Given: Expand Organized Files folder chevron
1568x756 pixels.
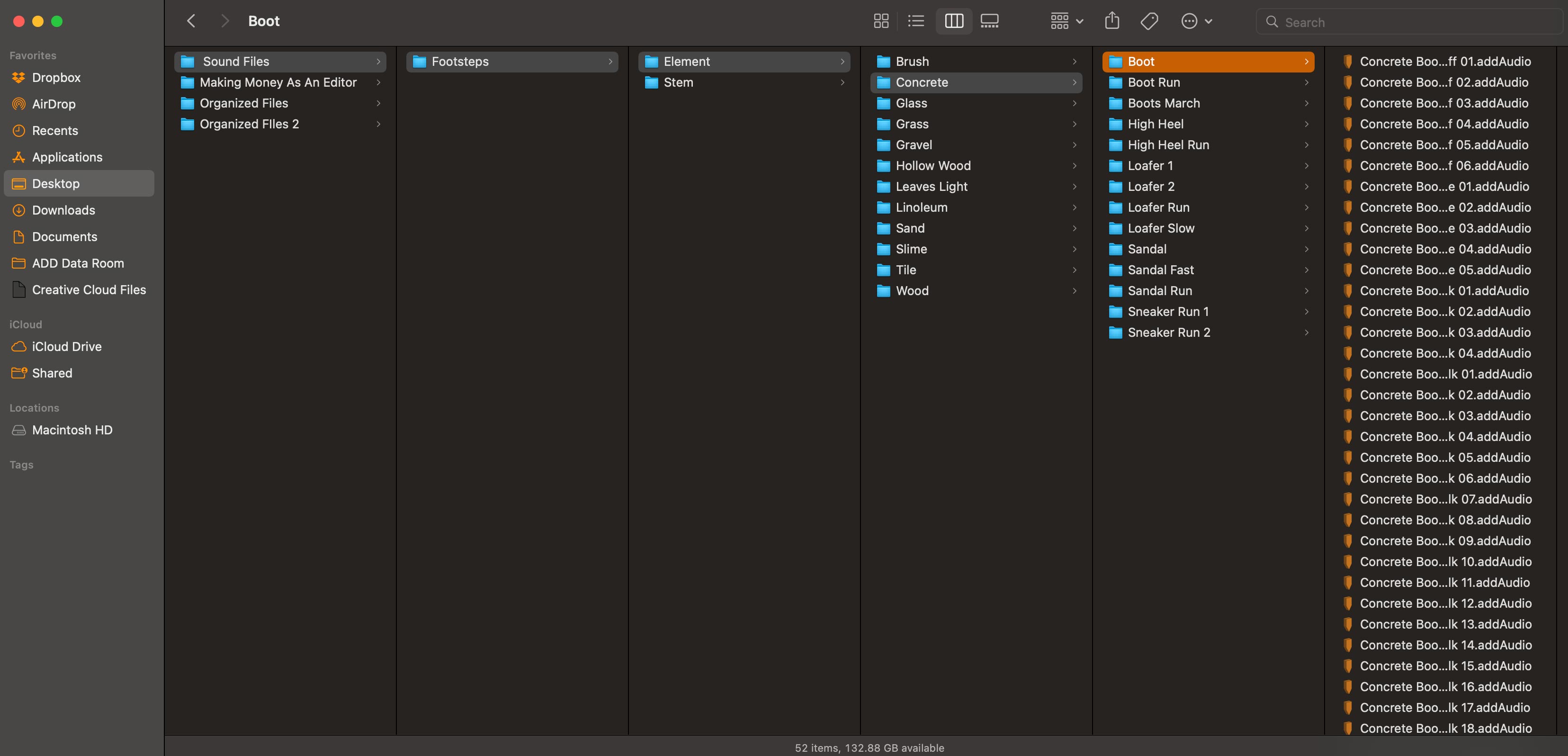Looking at the screenshot, I should coord(378,103).
